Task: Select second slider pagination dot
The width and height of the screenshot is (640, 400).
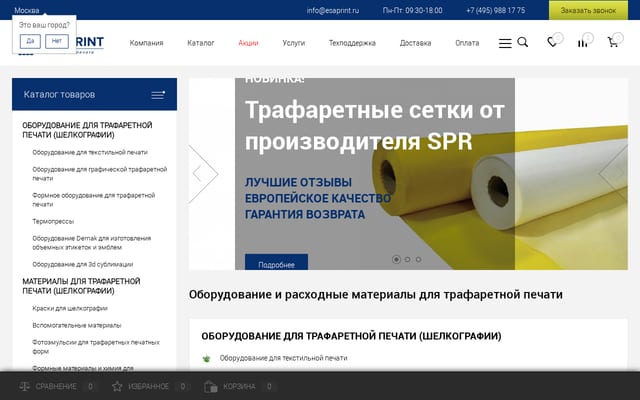Action: pos(407,260)
